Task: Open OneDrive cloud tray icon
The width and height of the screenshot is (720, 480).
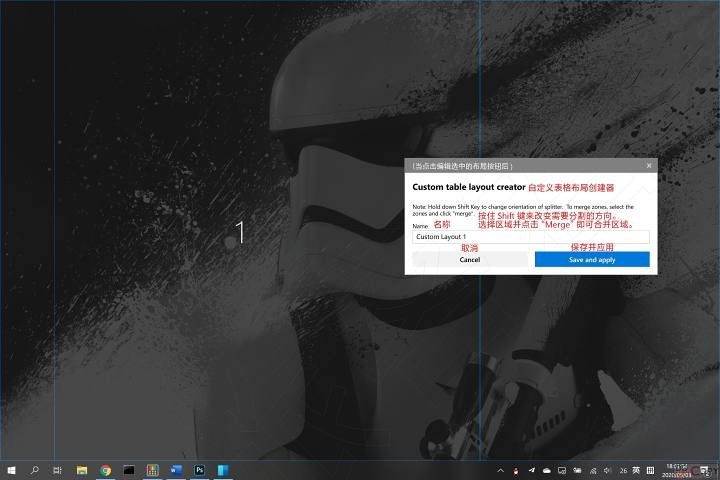Action: tap(546, 470)
